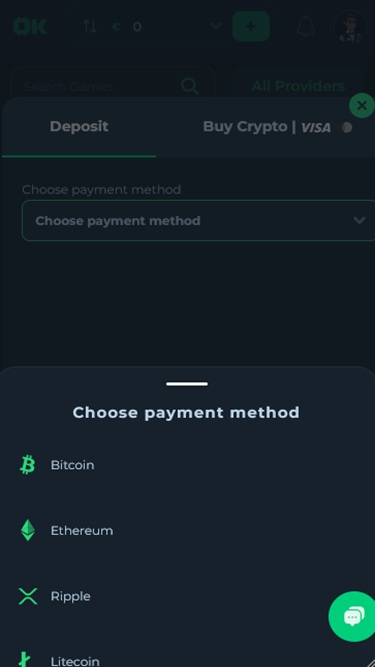Select the Litecoin icon
This screenshot has width=375, height=667.
click(x=26, y=659)
